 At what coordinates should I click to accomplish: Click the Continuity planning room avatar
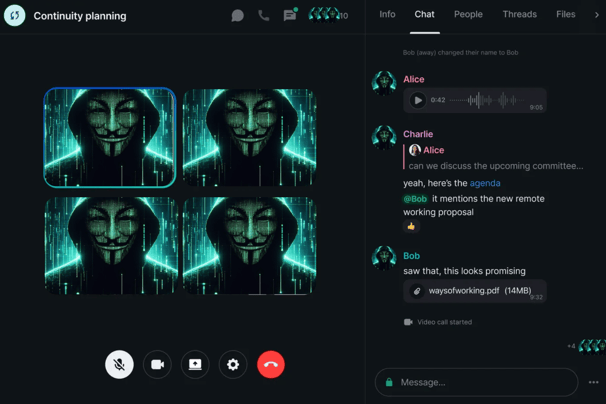click(x=14, y=15)
